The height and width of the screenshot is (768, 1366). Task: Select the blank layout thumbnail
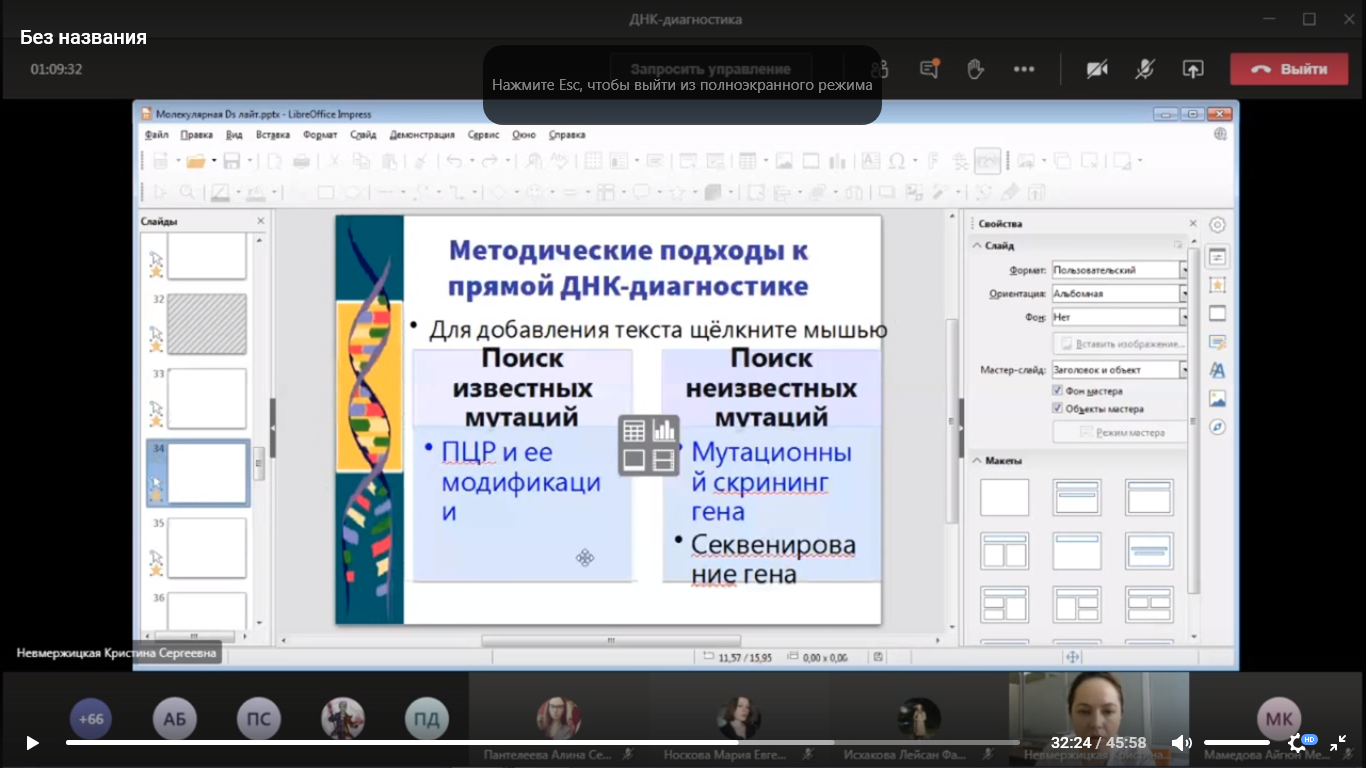pyautogui.click(x=1005, y=497)
